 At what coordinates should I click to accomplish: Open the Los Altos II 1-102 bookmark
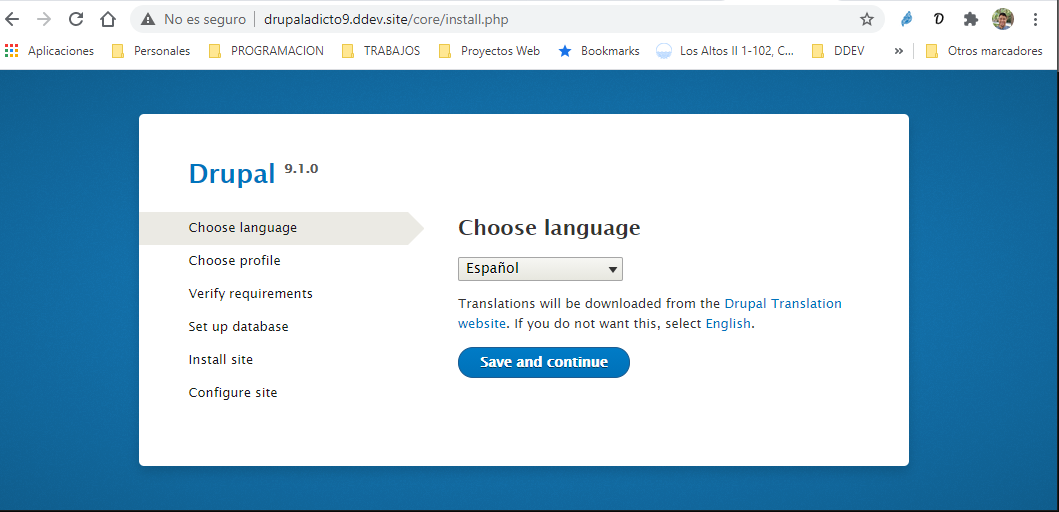[x=725, y=51]
